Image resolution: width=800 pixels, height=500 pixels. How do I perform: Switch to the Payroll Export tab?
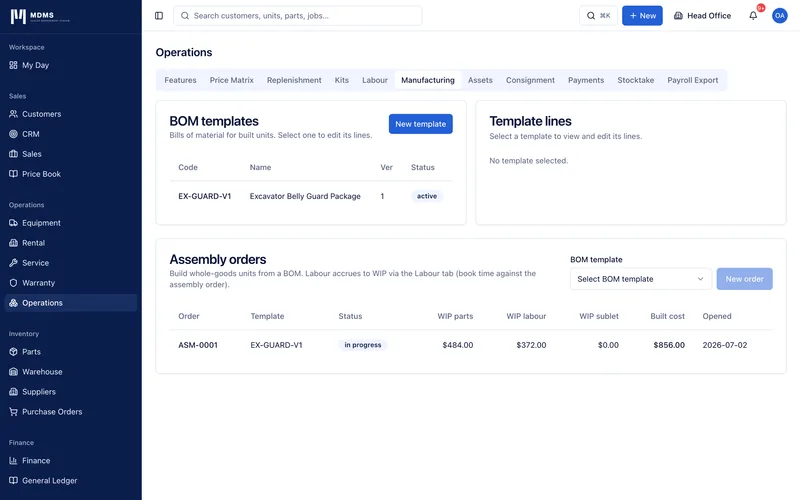coord(692,80)
